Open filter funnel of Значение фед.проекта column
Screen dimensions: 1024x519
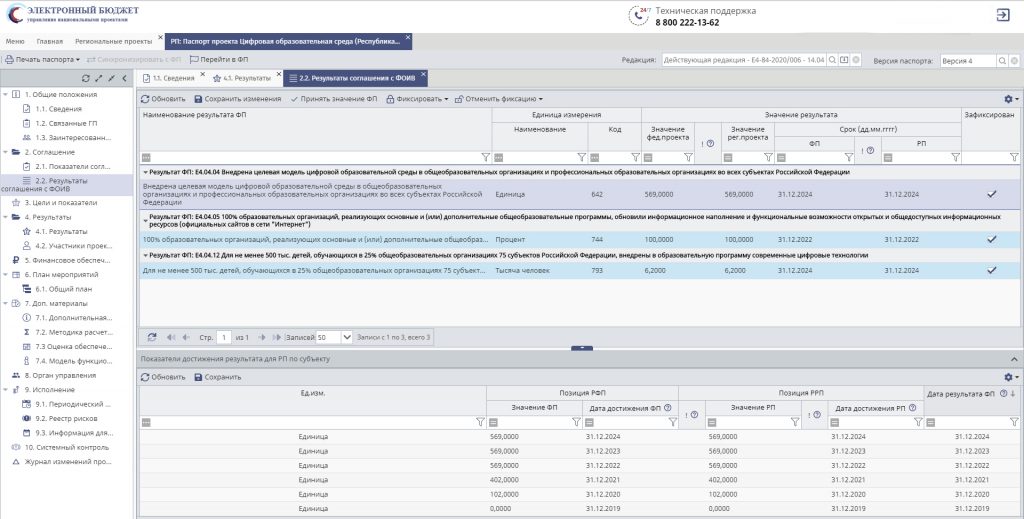(688, 157)
